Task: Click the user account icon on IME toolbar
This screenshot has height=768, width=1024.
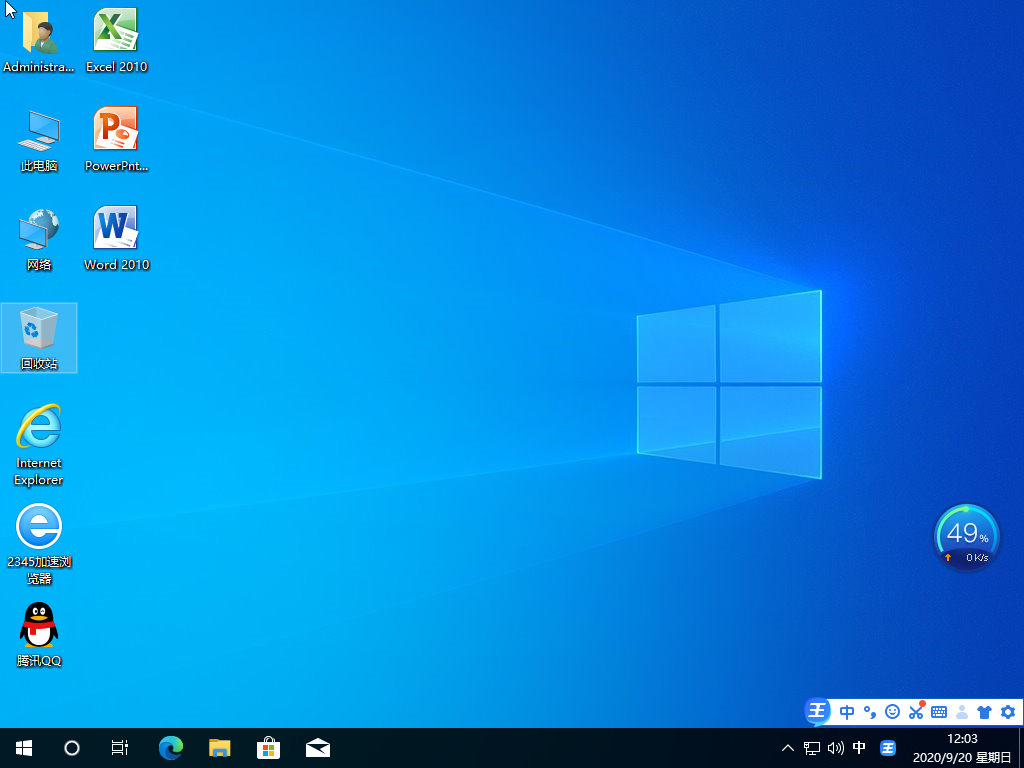Action: 962,712
